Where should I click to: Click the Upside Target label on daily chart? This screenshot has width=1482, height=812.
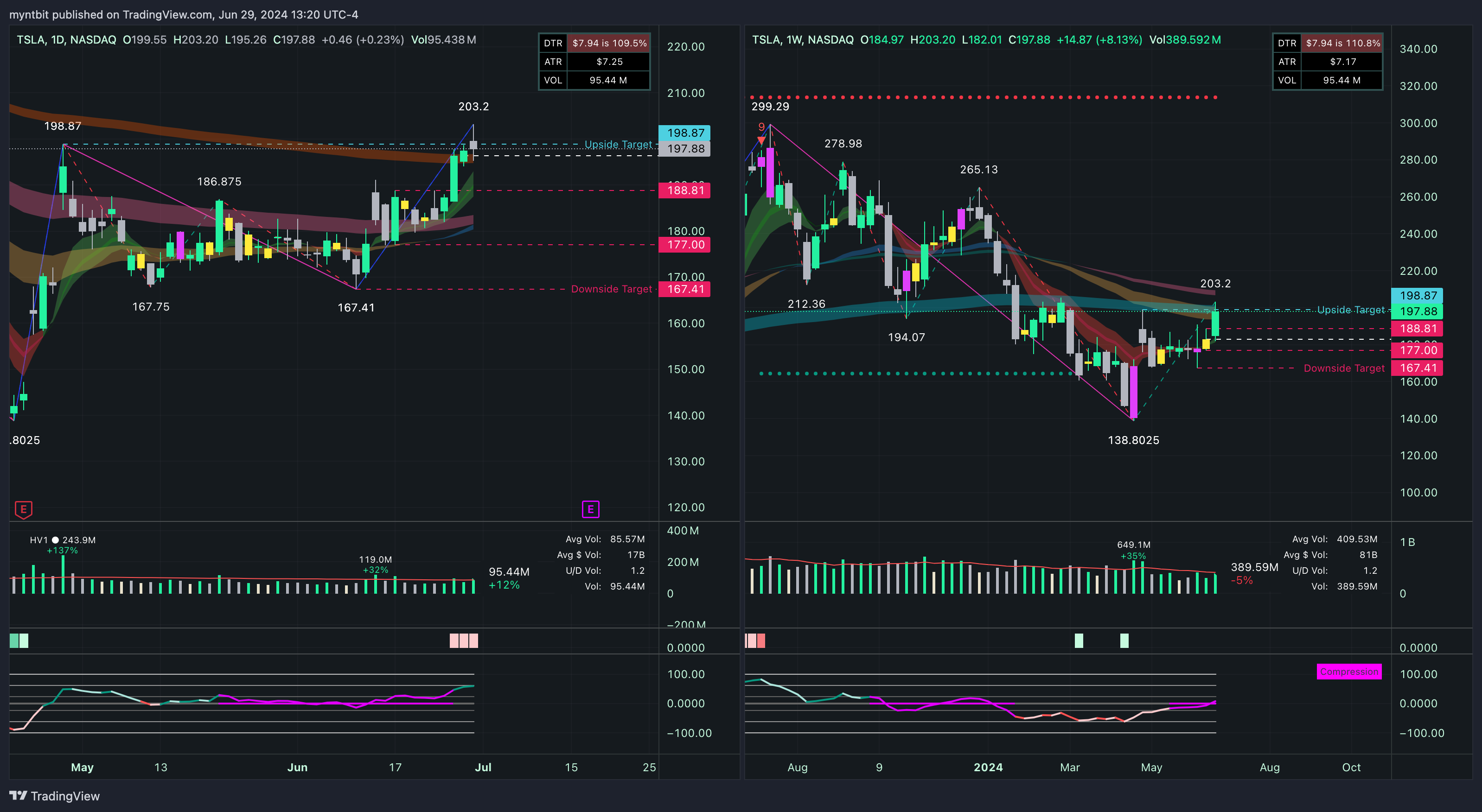[x=619, y=144]
